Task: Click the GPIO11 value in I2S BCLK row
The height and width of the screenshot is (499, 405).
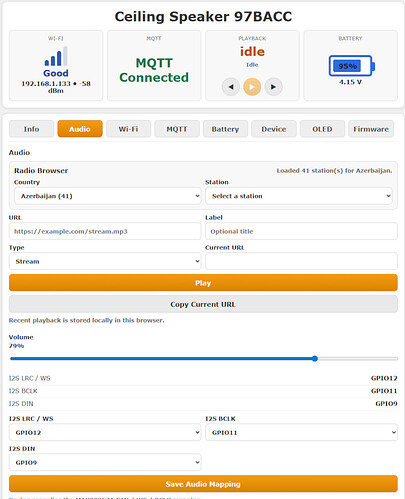Action: point(384,391)
